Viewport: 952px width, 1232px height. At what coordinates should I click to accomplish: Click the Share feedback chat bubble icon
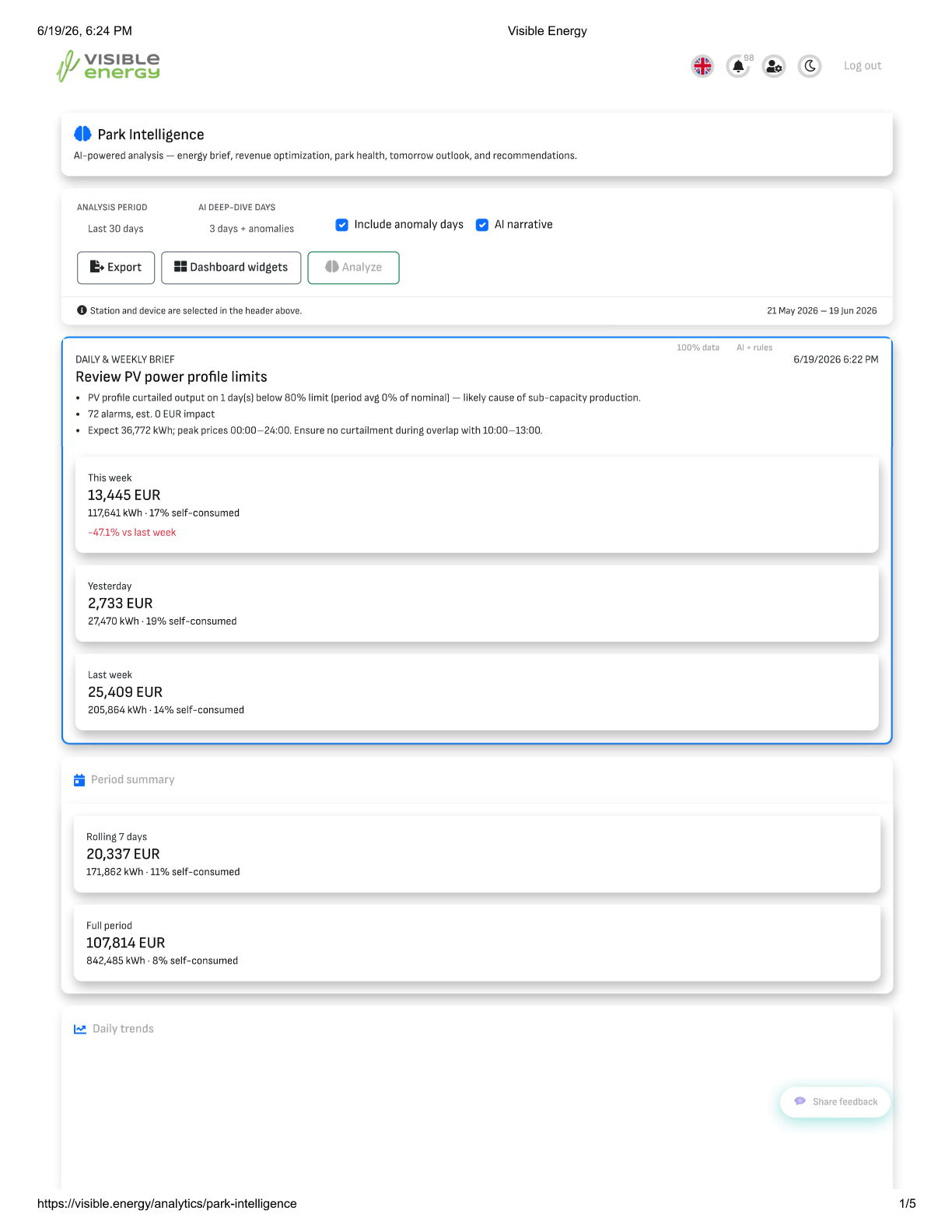pos(800,1101)
